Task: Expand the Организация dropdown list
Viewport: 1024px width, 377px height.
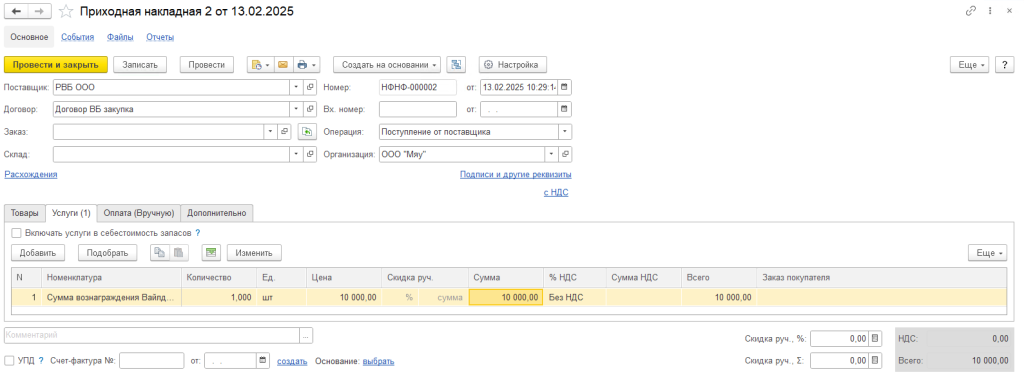Action: 551,154
